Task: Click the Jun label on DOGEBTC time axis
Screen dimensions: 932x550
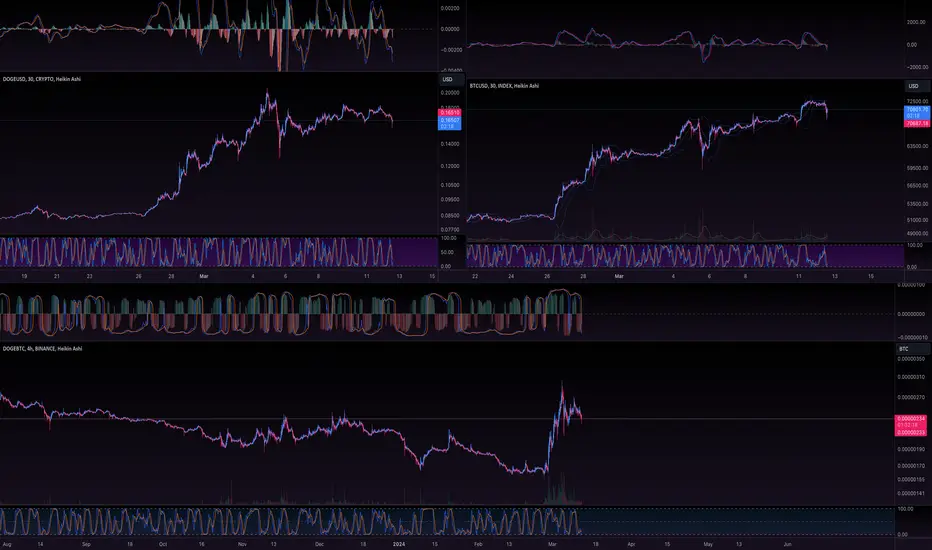Action: (x=788, y=544)
